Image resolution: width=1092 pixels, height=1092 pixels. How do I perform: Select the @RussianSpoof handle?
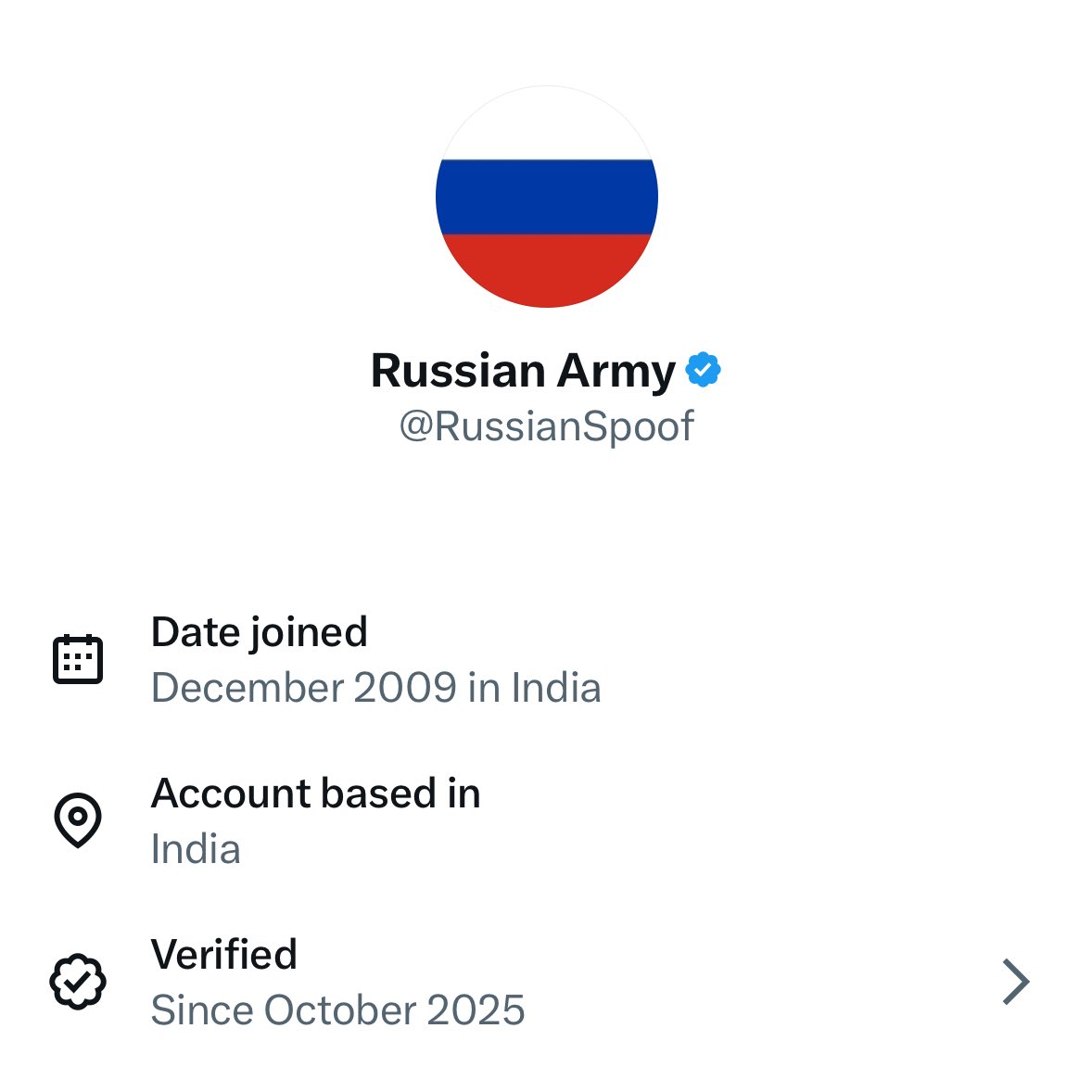point(546,426)
